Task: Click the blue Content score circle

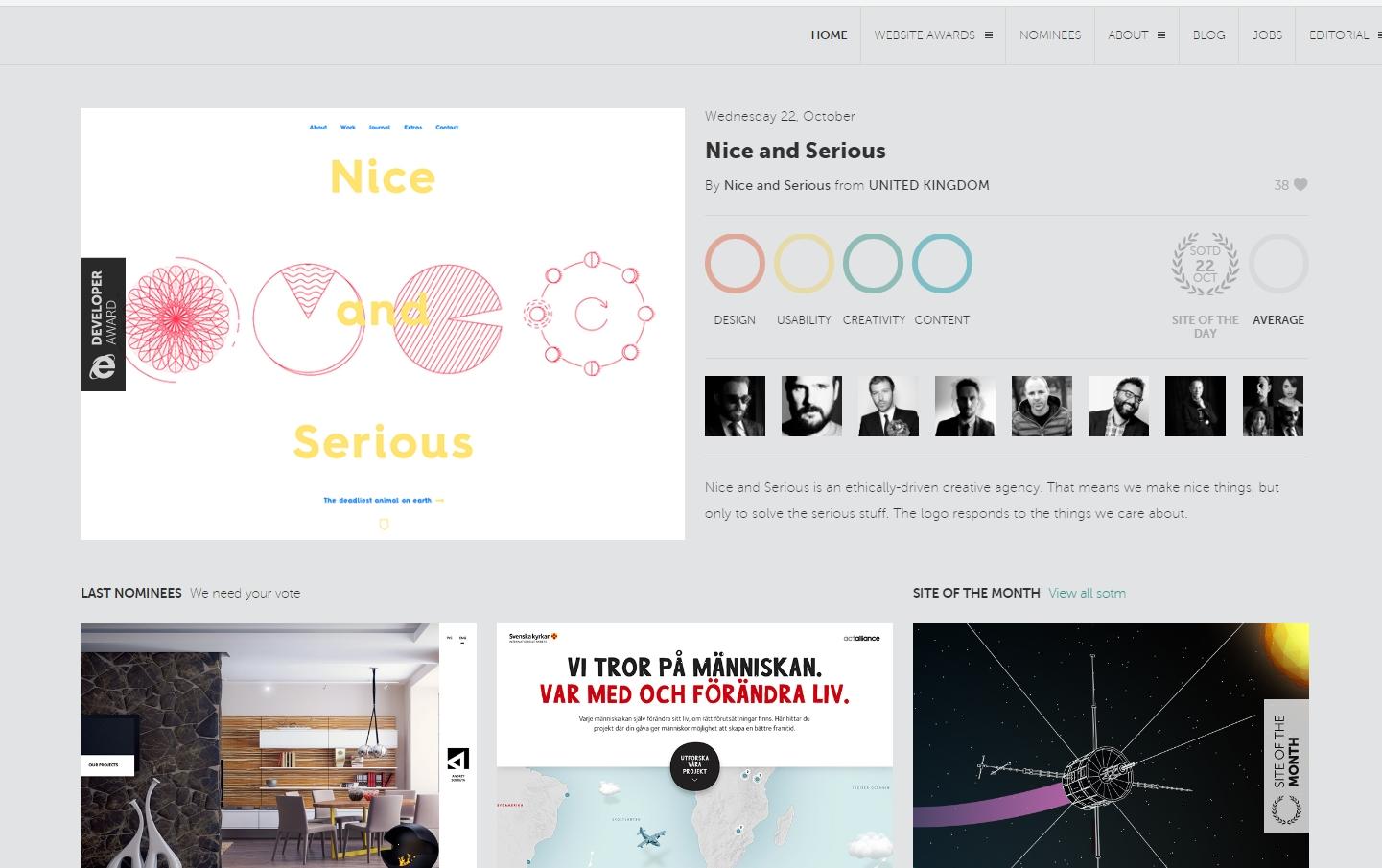Action: coord(942,264)
